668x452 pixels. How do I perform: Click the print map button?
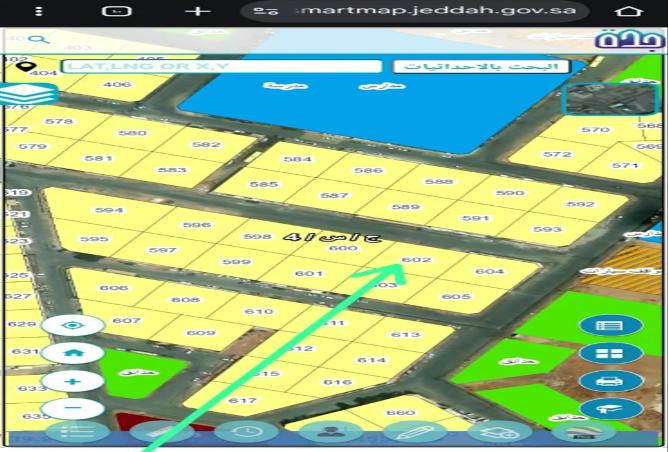click(609, 381)
